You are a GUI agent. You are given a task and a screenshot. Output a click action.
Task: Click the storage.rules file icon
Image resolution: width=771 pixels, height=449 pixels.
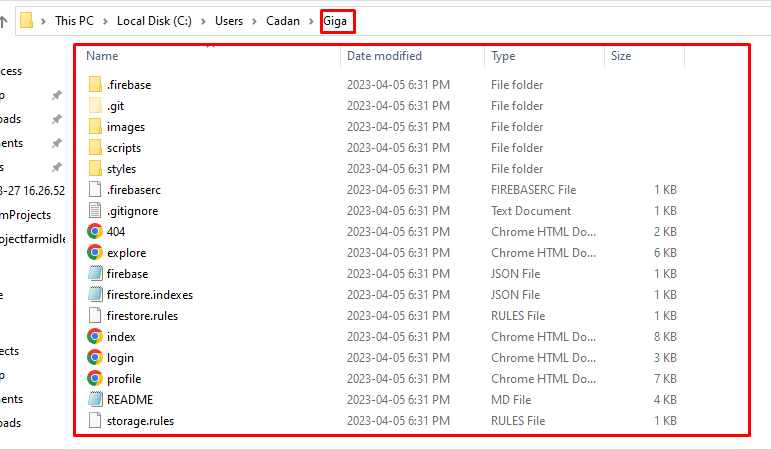95,421
